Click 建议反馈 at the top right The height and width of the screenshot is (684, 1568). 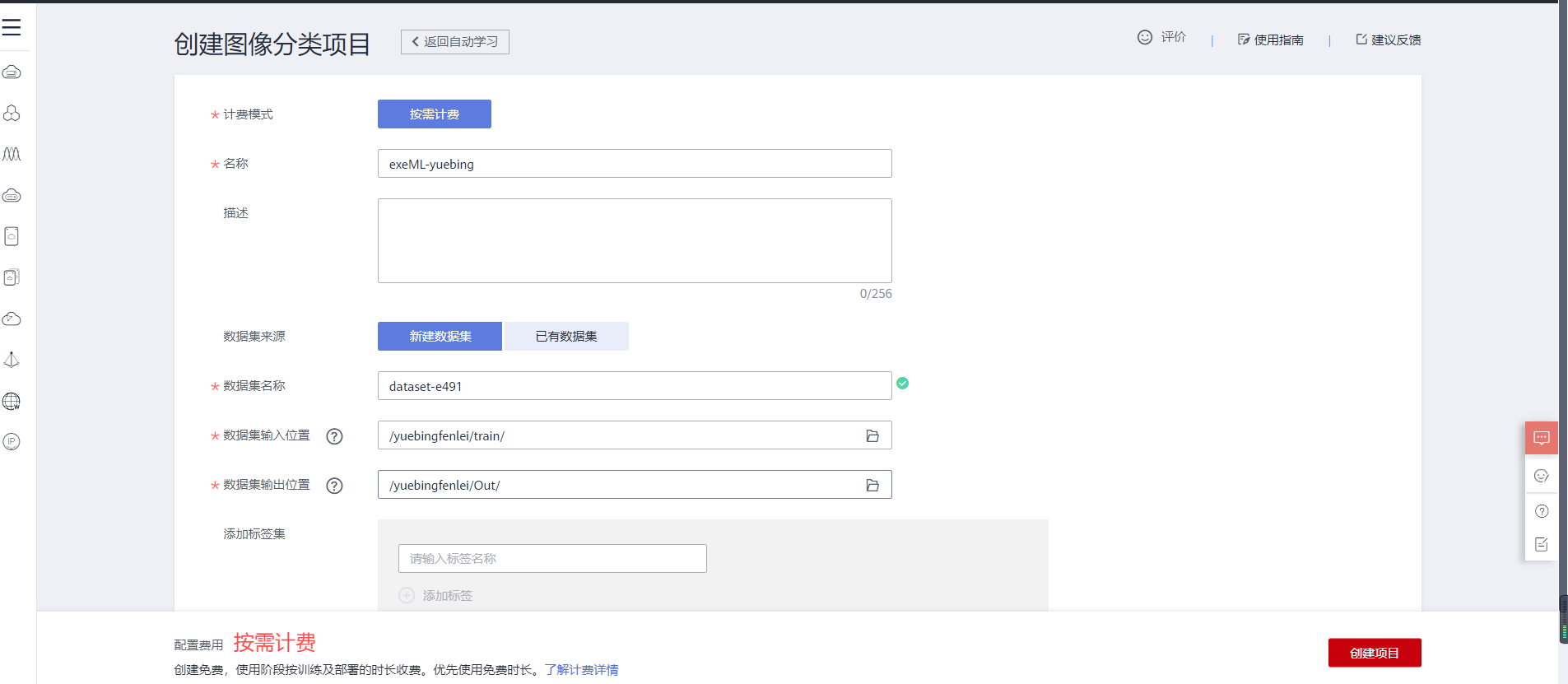pyautogui.click(x=1389, y=40)
